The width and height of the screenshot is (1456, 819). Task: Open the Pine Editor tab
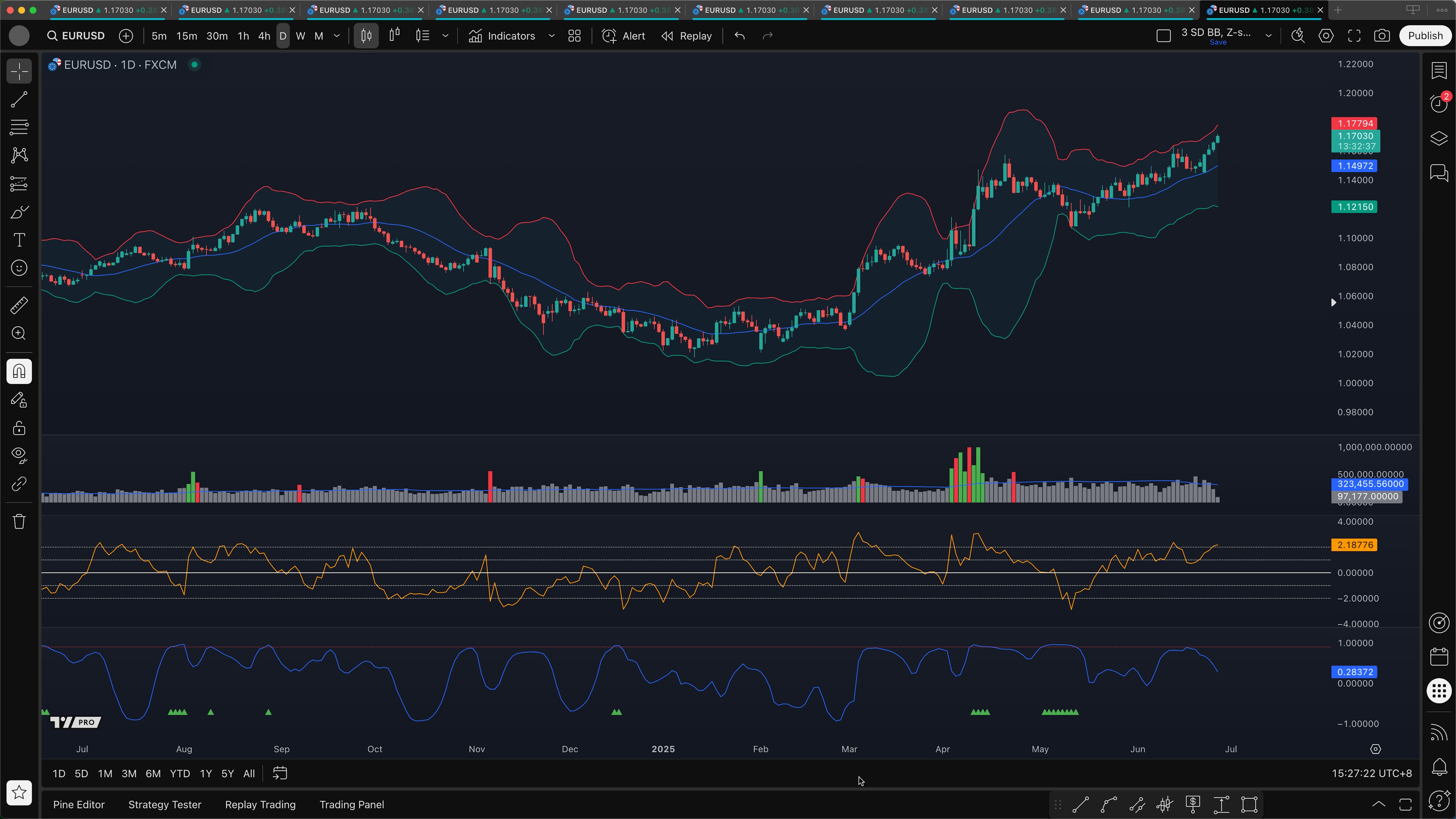click(78, 804)
